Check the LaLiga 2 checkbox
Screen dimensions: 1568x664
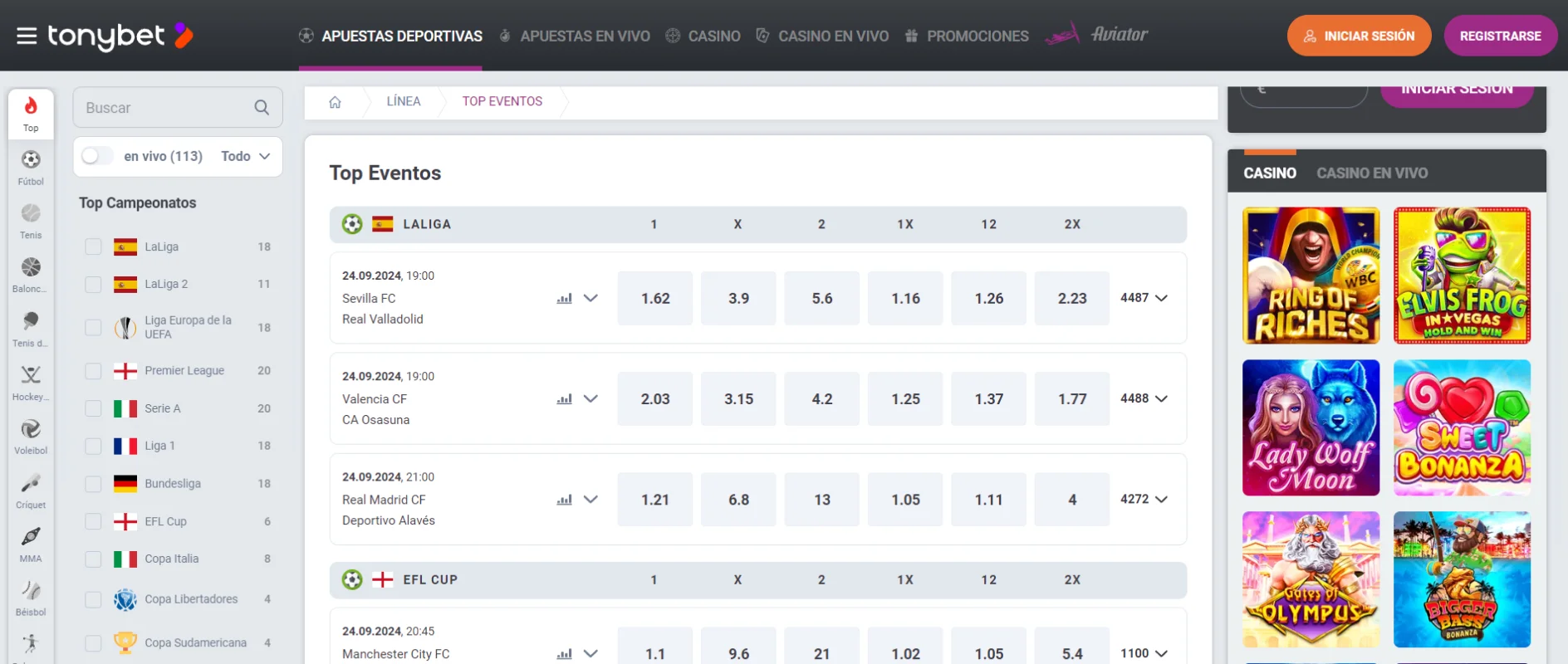[93, 284]
